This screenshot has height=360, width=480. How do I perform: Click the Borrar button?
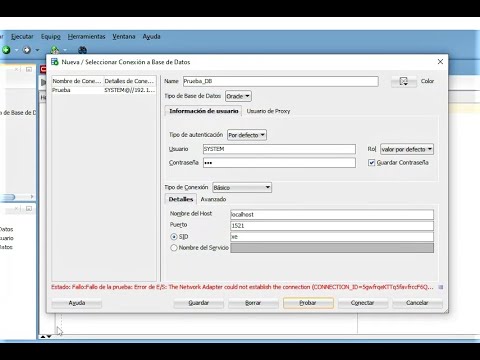point(253,303)
